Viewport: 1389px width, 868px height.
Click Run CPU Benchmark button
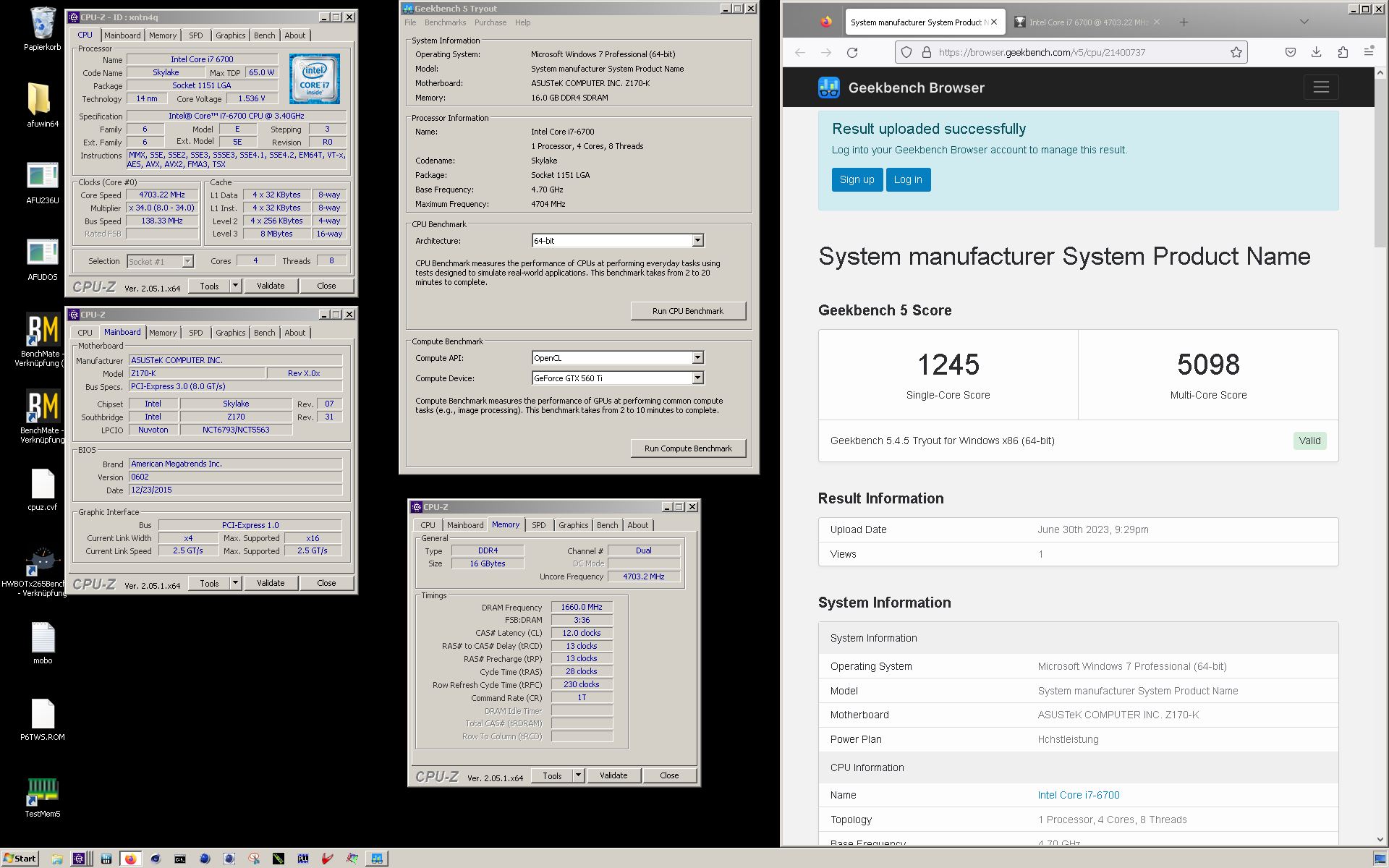688,311
